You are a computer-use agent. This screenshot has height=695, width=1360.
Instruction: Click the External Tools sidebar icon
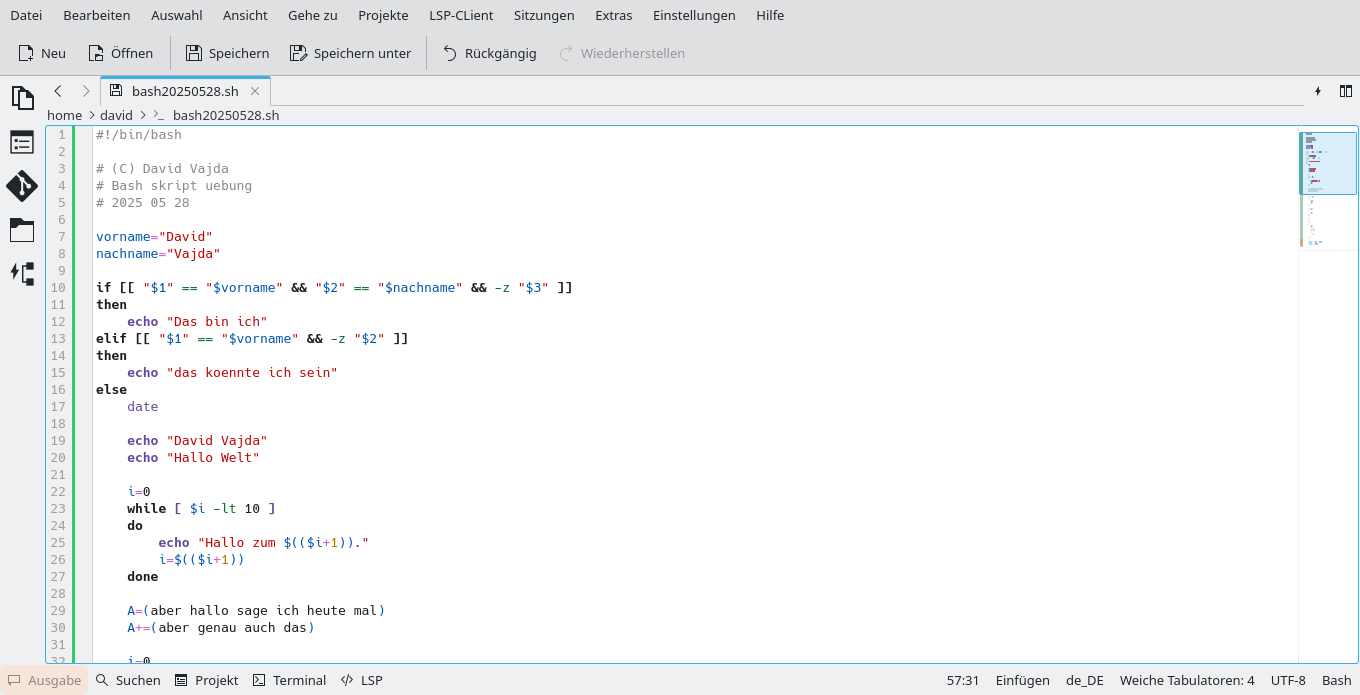(21, 275)
